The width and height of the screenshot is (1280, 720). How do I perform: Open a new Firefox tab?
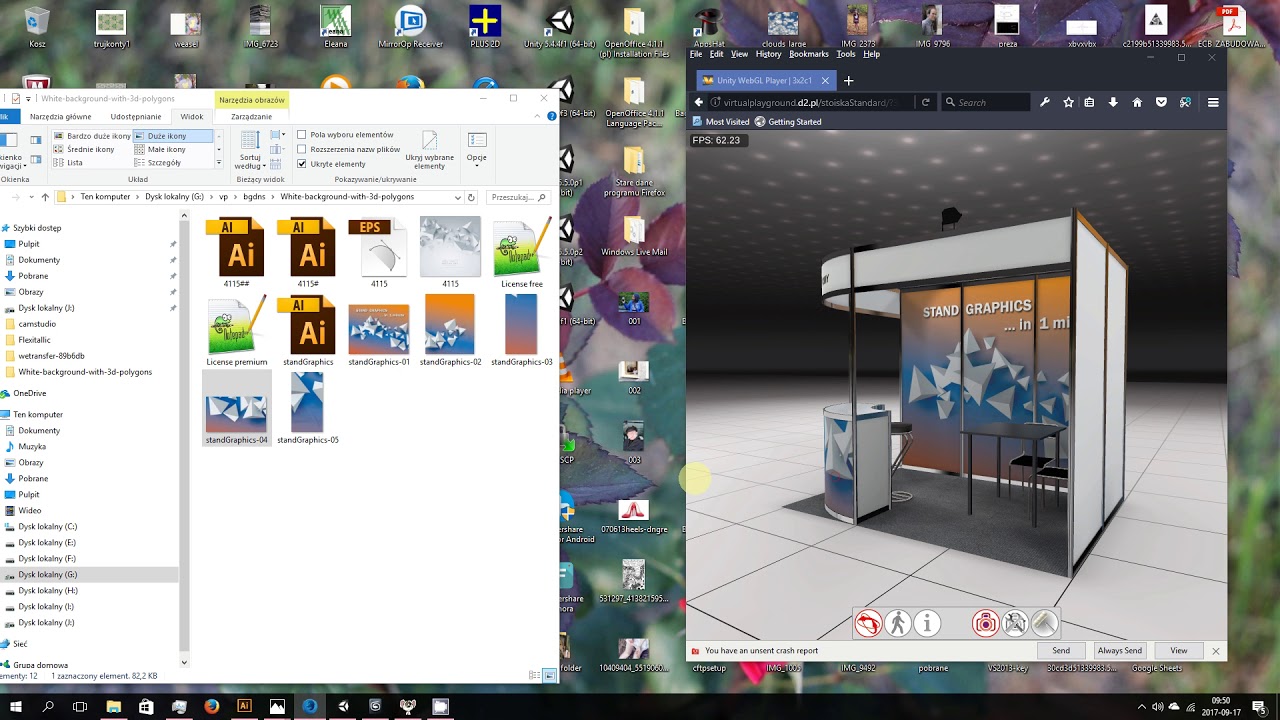849,80
